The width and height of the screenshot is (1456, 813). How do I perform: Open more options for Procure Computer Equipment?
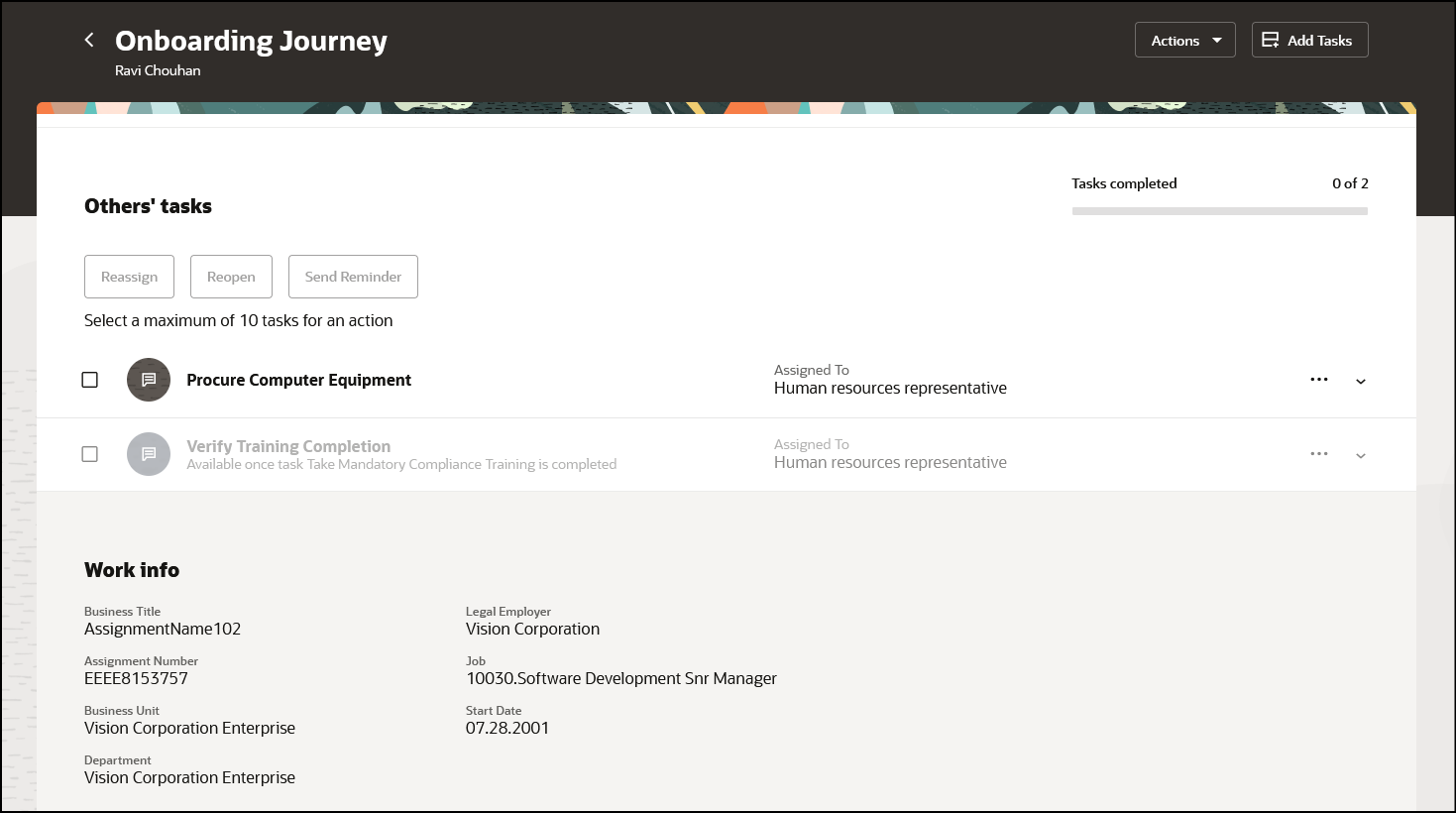pos(1319,380)
